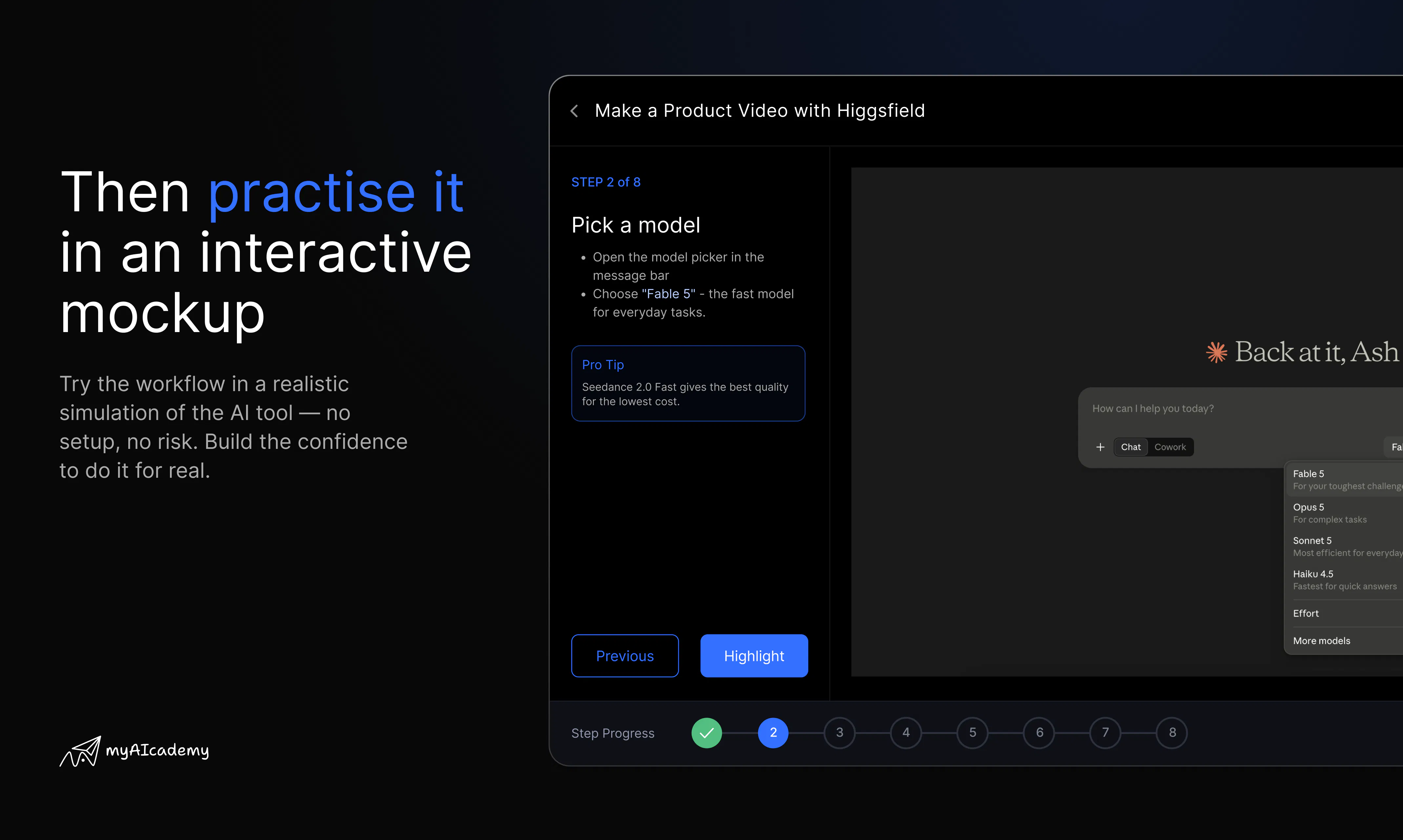Click the green completed checkmark for step 1
The image size is (1403, 840).
pos(707,733)
